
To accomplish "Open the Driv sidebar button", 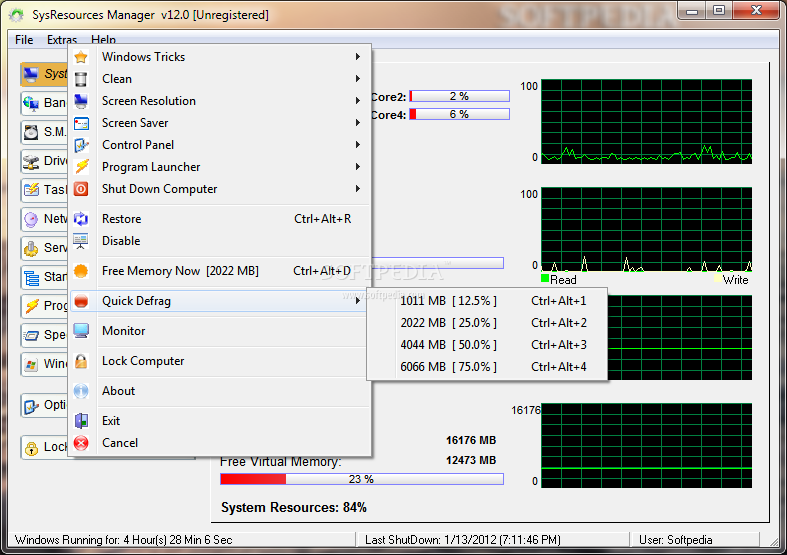I will [x=44, y=161].
